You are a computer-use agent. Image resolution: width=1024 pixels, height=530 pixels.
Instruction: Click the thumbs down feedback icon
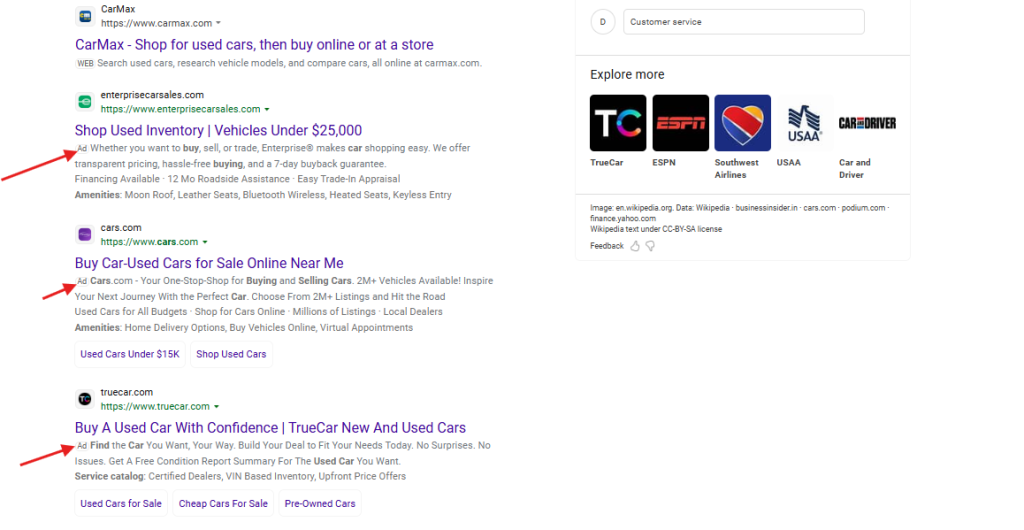pyautogui.click(x=650, y=246)
